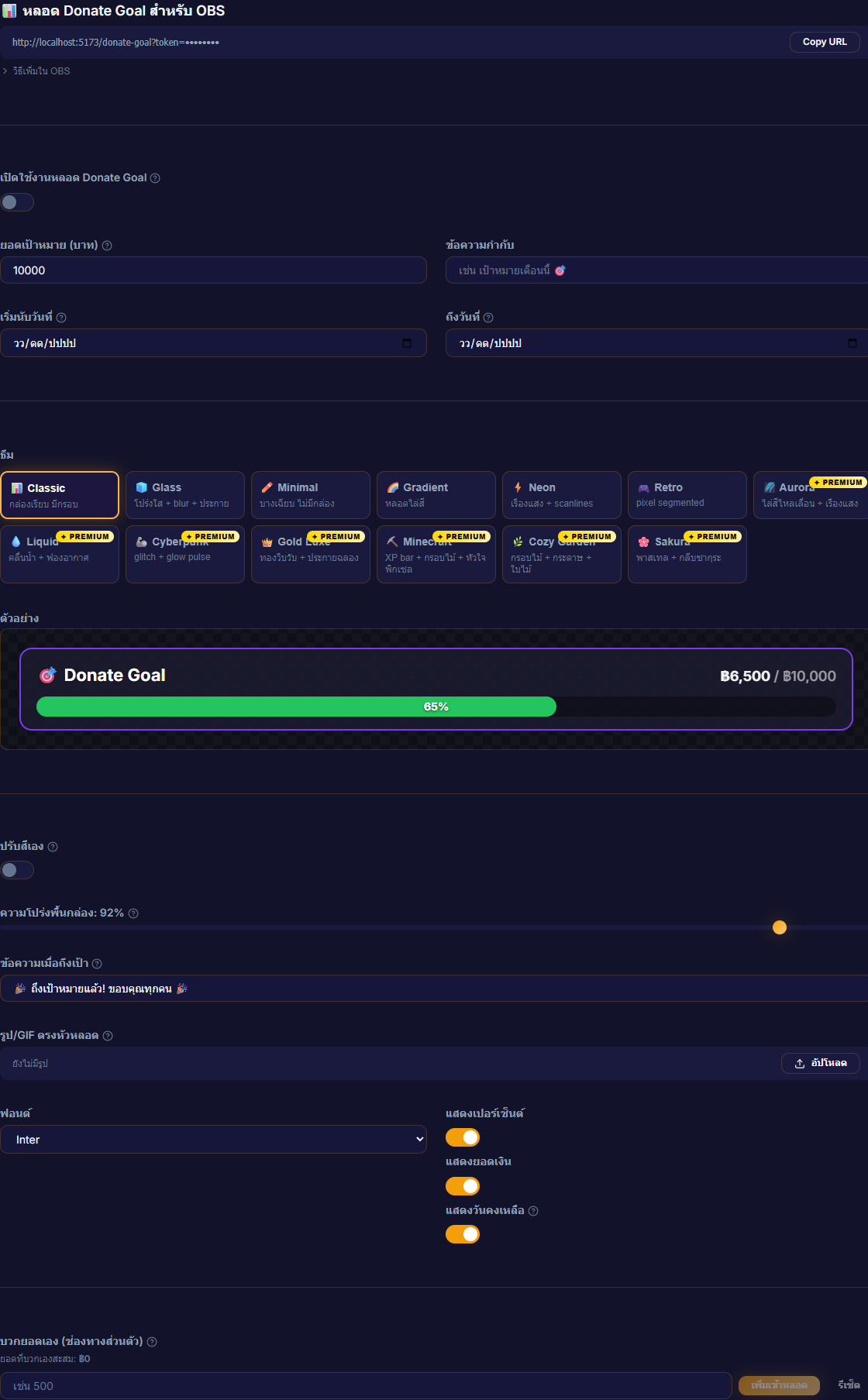
Task: Select the Neon theme card
Action: (562, 495)
